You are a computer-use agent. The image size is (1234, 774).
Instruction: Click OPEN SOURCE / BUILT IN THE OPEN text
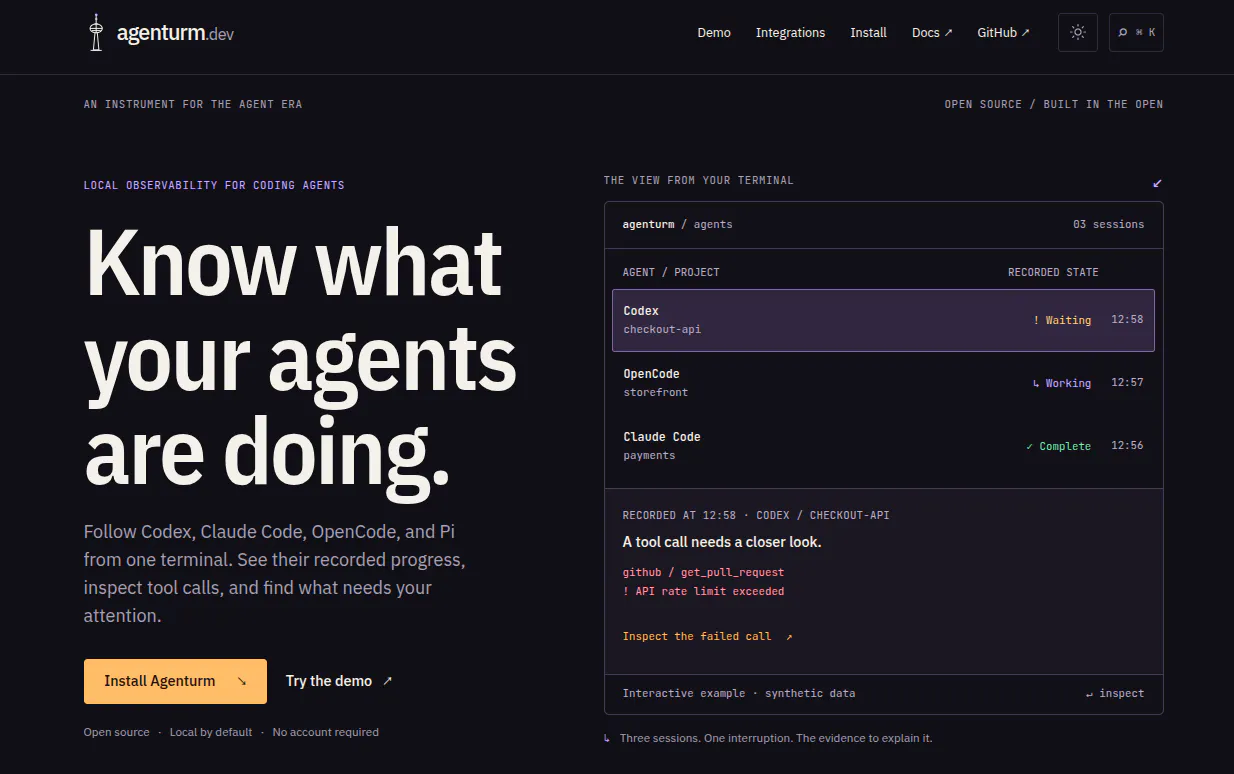click(x=1054, y=104)
